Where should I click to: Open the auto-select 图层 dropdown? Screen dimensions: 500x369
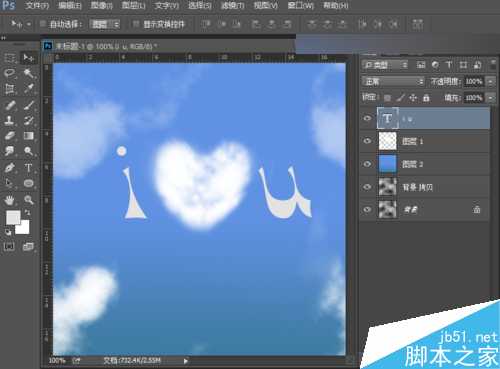click(105, 24)
